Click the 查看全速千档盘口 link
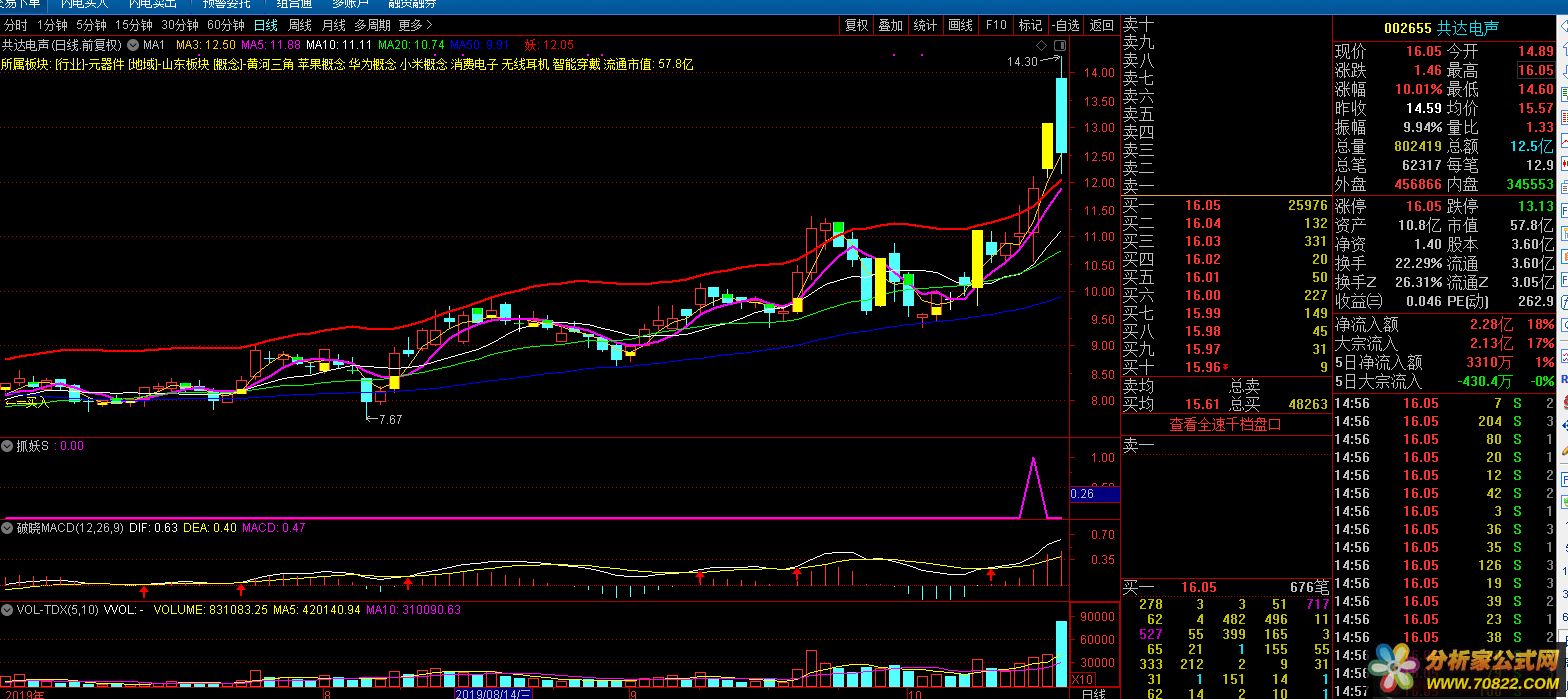 coord(1225,424)
